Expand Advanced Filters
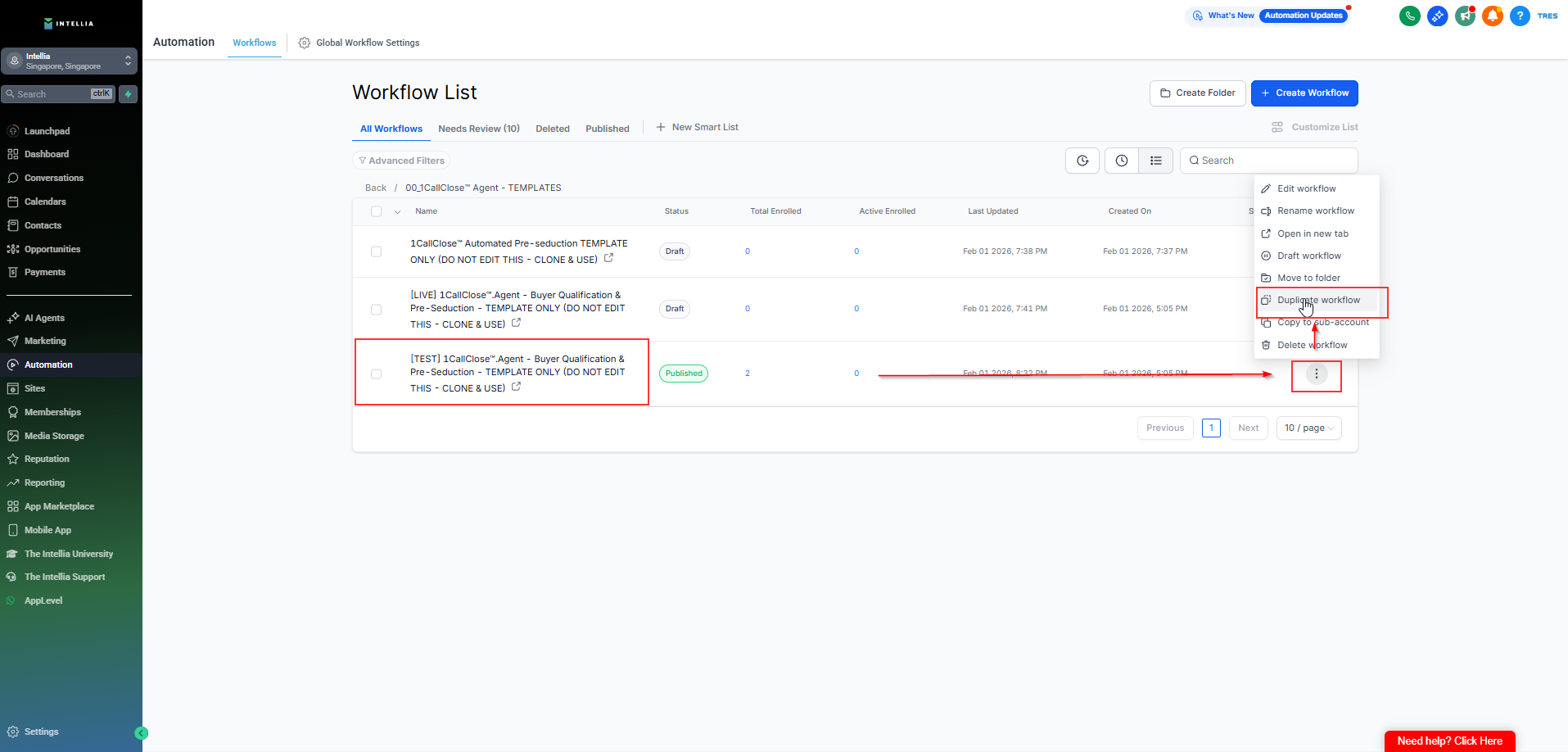This screenshot has width=1568, height=752. [402, 161]
